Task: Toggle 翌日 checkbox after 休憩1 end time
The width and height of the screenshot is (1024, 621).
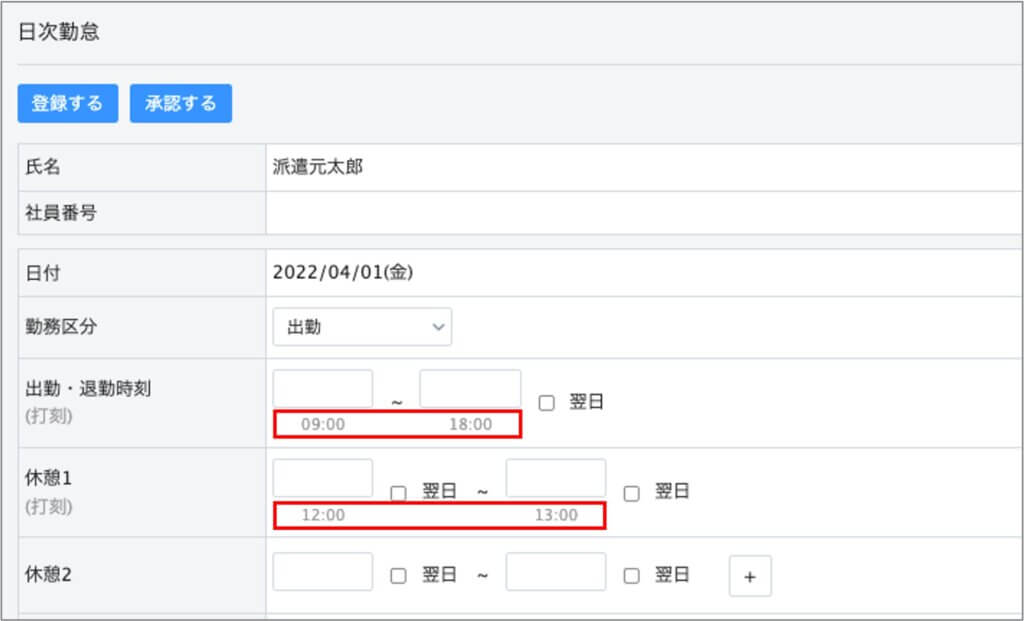Action: tap(632, 492)
